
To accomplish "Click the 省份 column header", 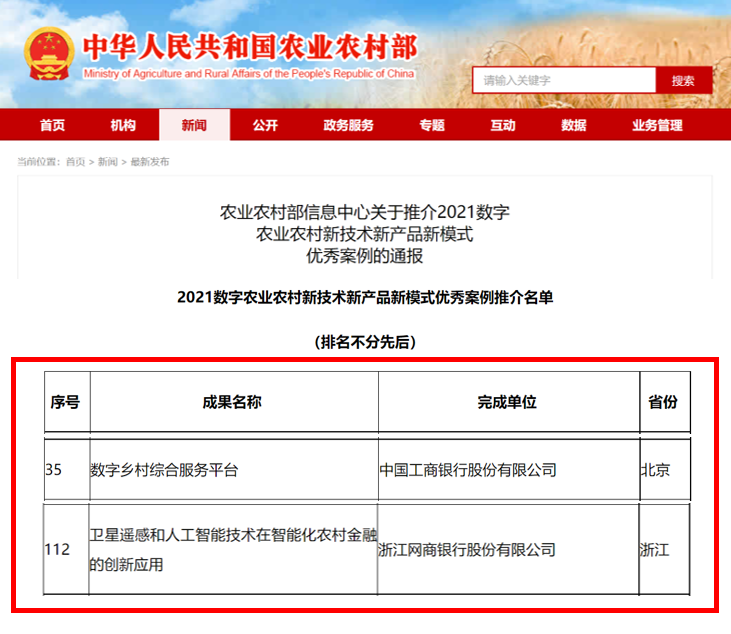I will point(663,402).
